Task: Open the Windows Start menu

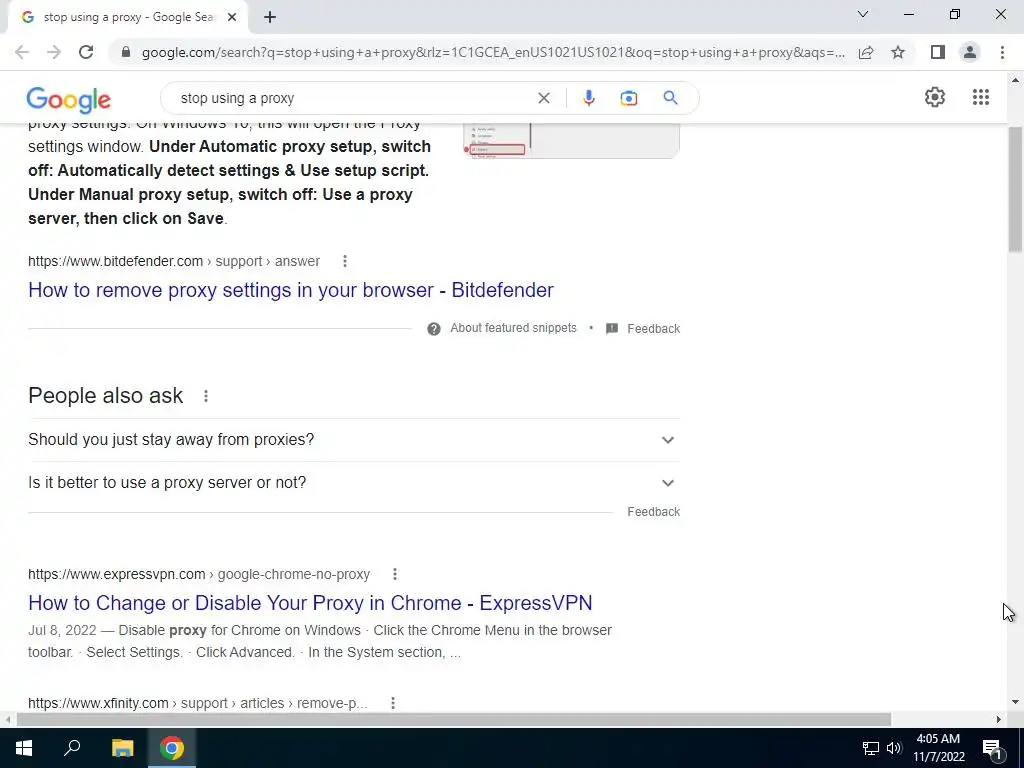Action: [24, 748]
